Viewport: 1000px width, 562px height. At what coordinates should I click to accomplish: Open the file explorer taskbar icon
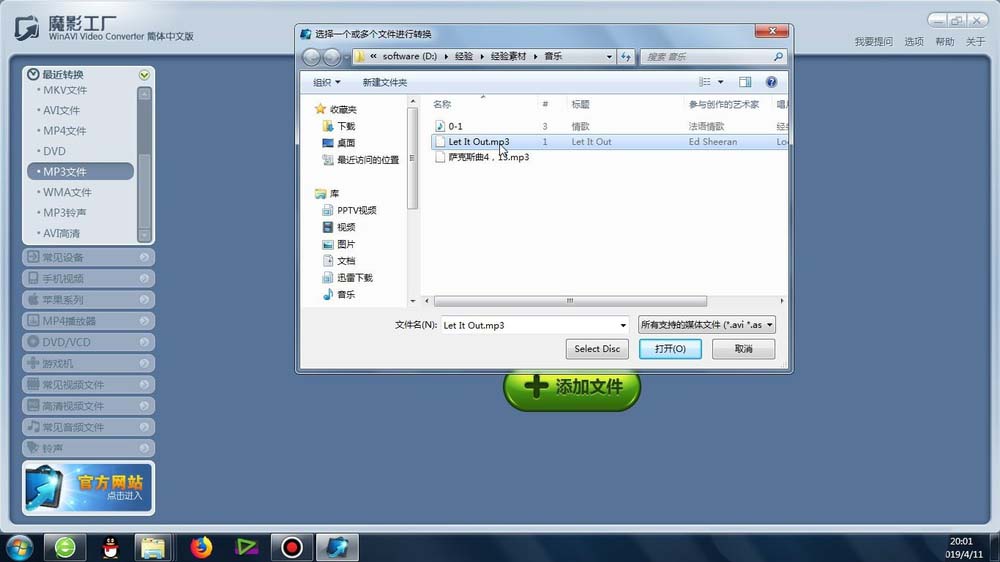pyautogui.click(x=153, y=547)
